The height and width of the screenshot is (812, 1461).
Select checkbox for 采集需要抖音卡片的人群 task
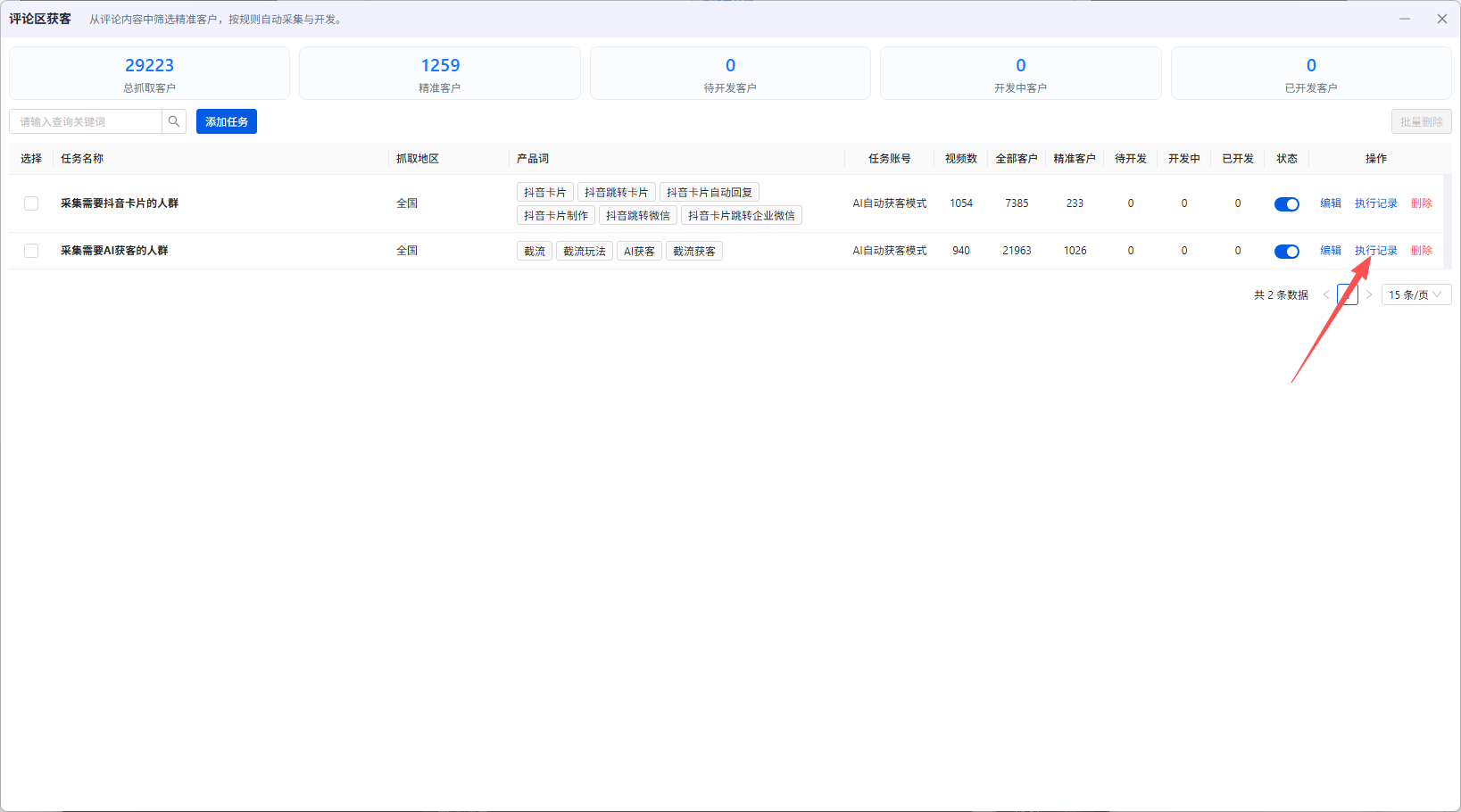point(31,203)
